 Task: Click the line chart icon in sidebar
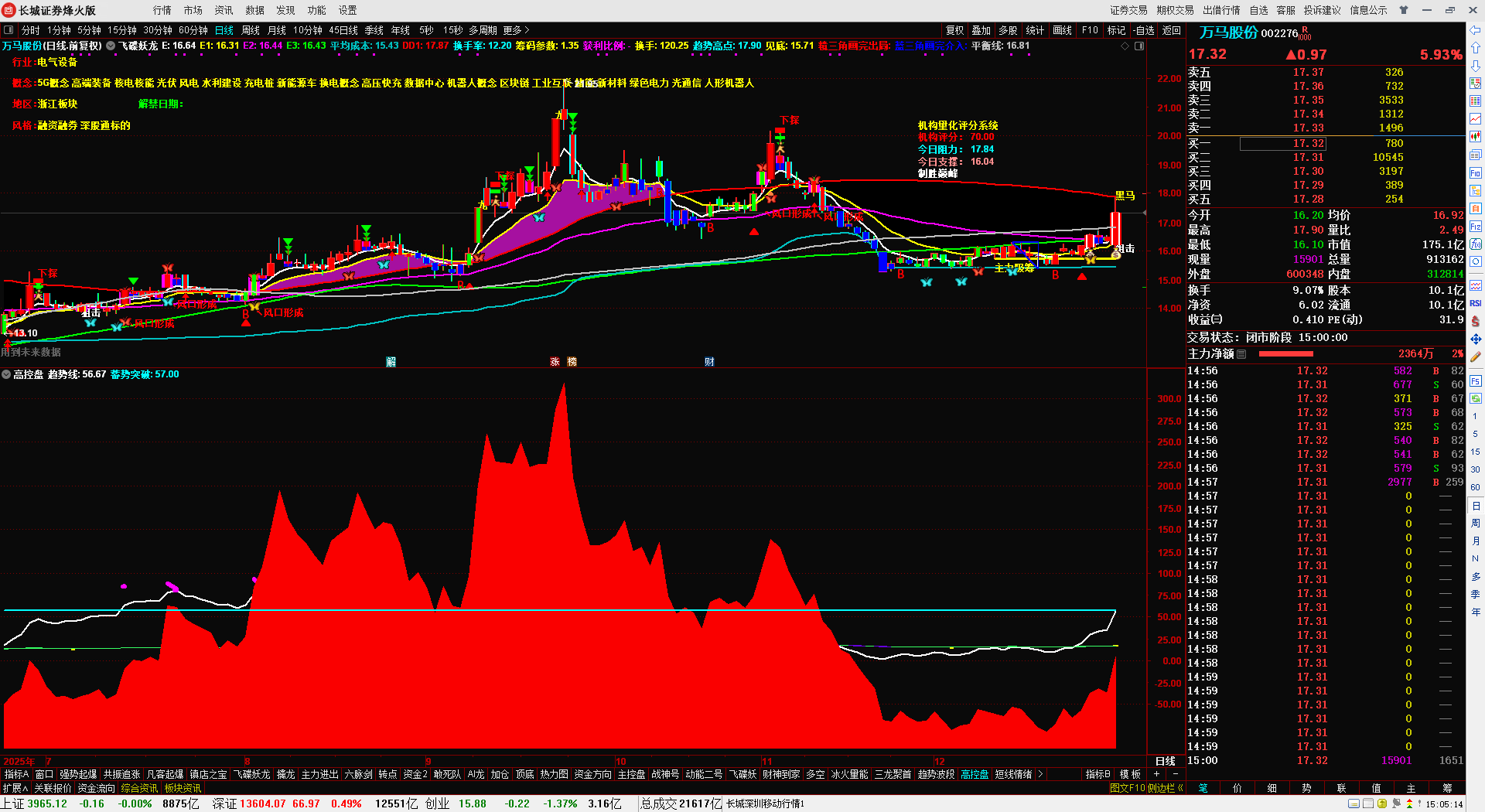(1476, 119)
